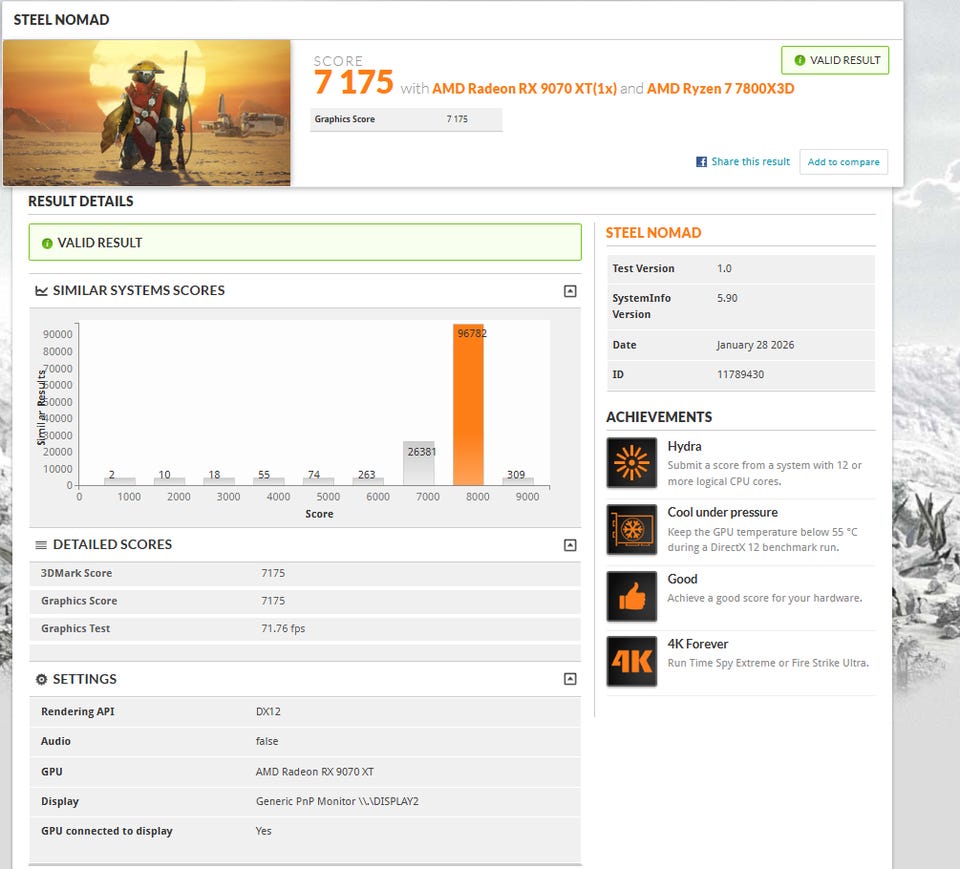Click the Hydra achievement icon
Screen dimensions: 960x869
(x=631, y=462)
